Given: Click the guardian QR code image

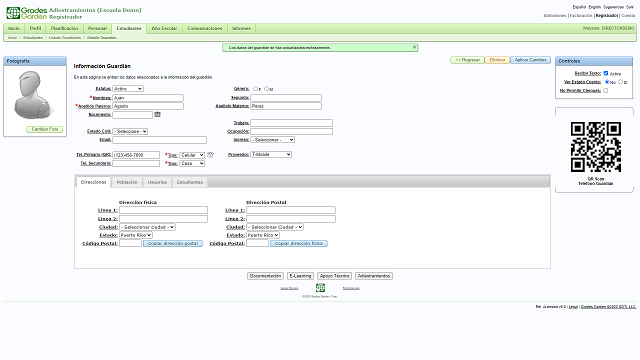Looking at the screenshot, I should 596,147.
